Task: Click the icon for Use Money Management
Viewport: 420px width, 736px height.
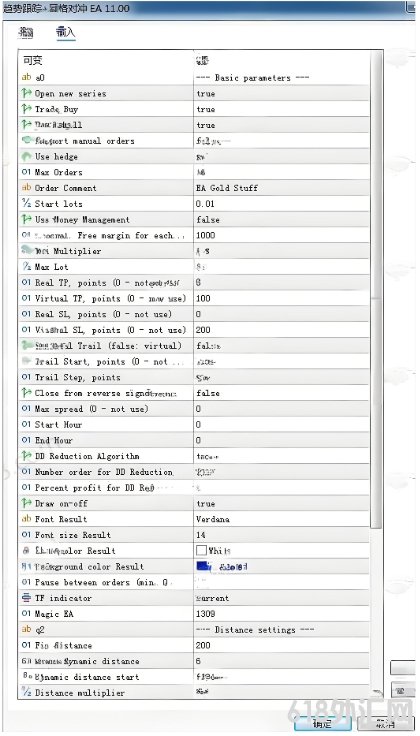Action: coord(26,220)
